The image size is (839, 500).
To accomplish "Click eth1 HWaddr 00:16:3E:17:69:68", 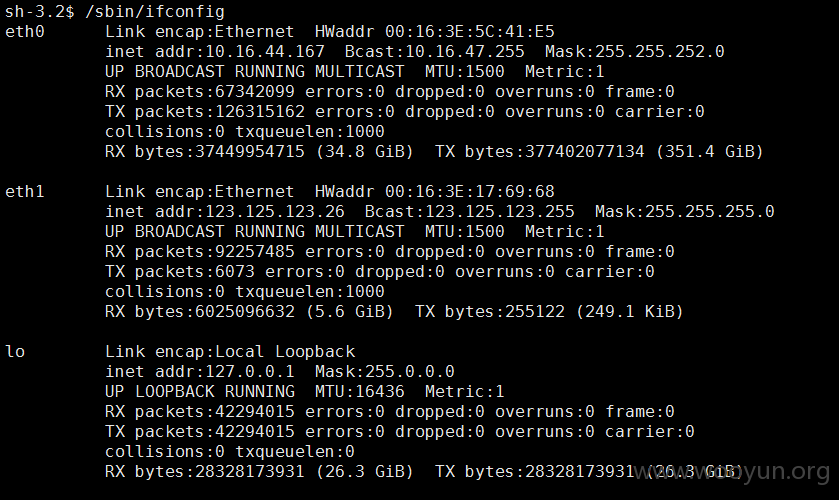I will click(434, 192).
